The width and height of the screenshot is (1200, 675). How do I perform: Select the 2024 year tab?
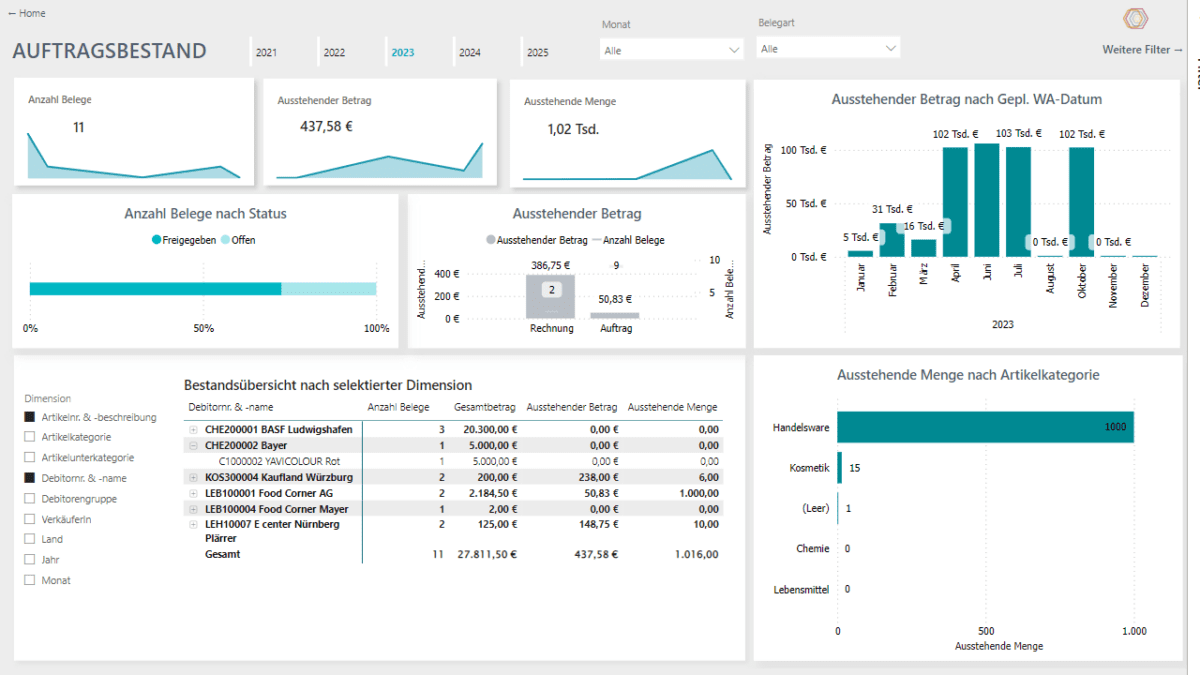[x=469, y=52]
